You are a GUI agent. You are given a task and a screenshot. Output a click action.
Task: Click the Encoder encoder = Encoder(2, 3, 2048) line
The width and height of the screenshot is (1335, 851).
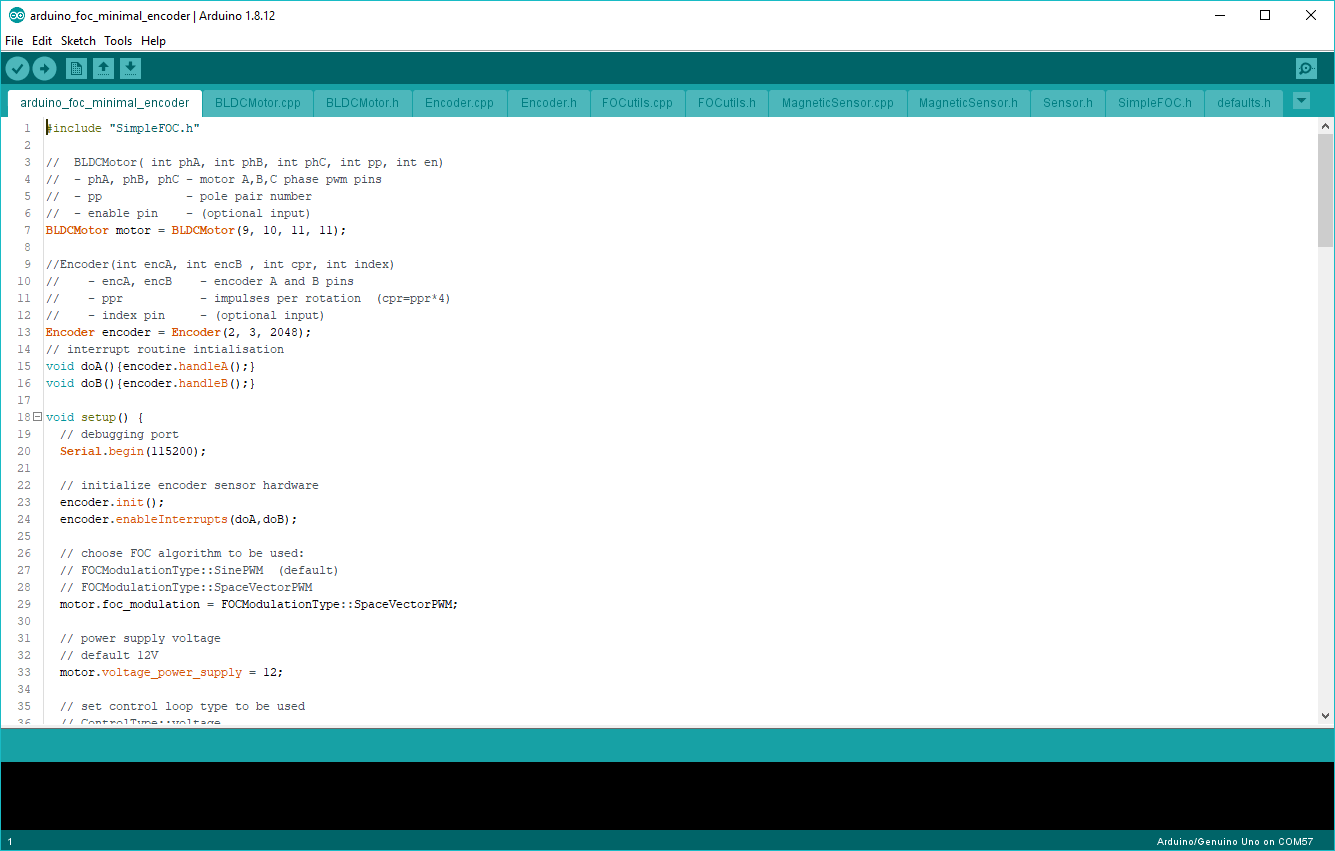tap(179, 332)
